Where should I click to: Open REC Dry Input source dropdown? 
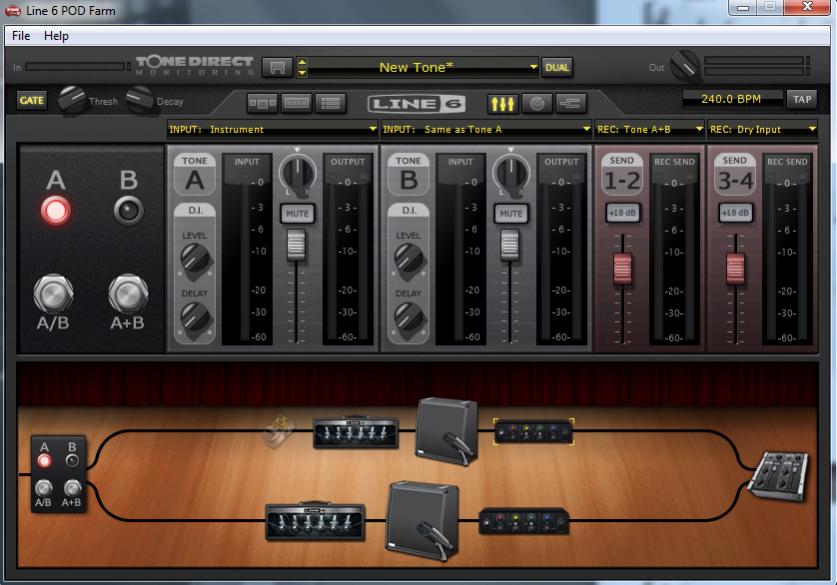[762, 129]
